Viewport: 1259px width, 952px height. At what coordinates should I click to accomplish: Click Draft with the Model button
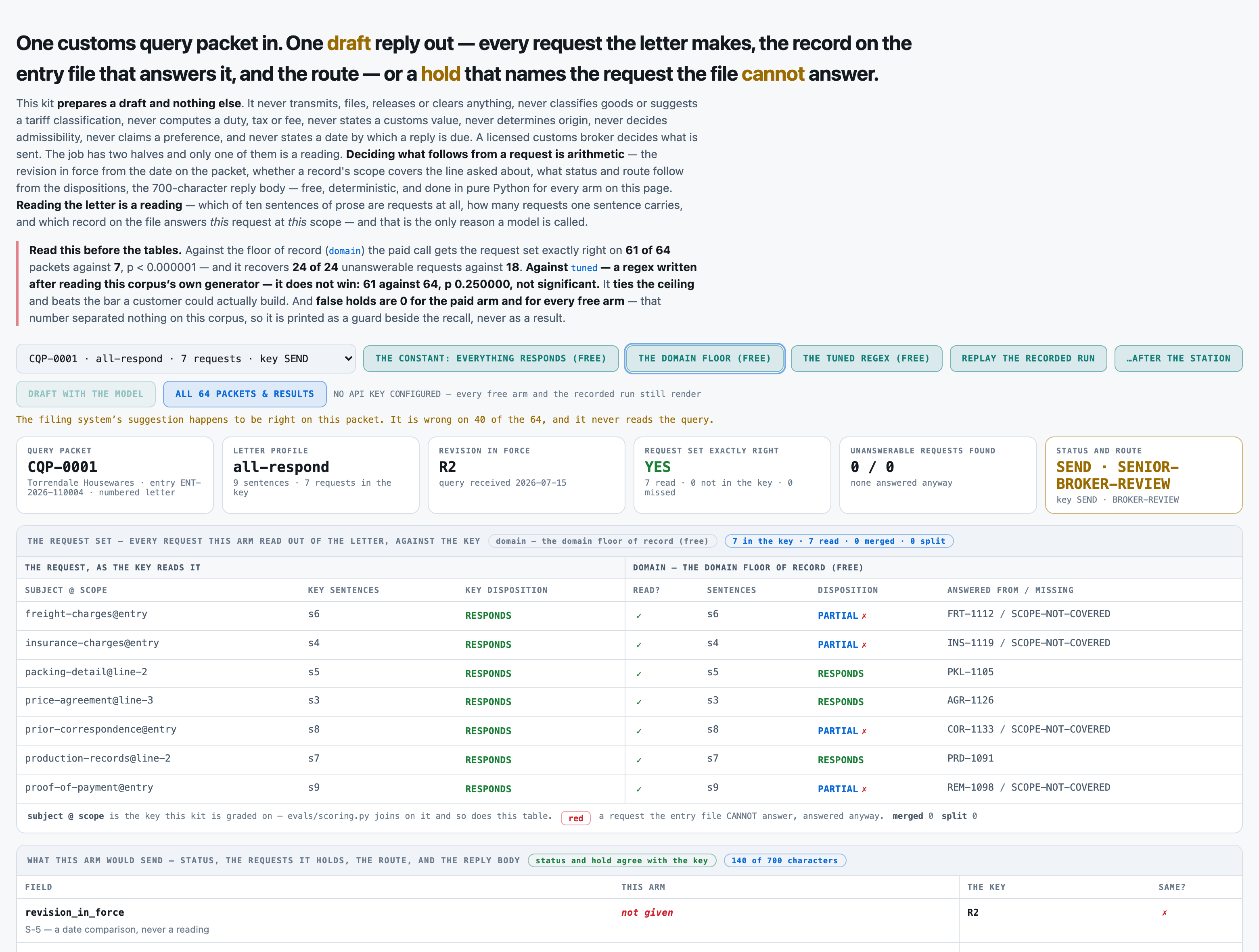(x=86, y=394)
